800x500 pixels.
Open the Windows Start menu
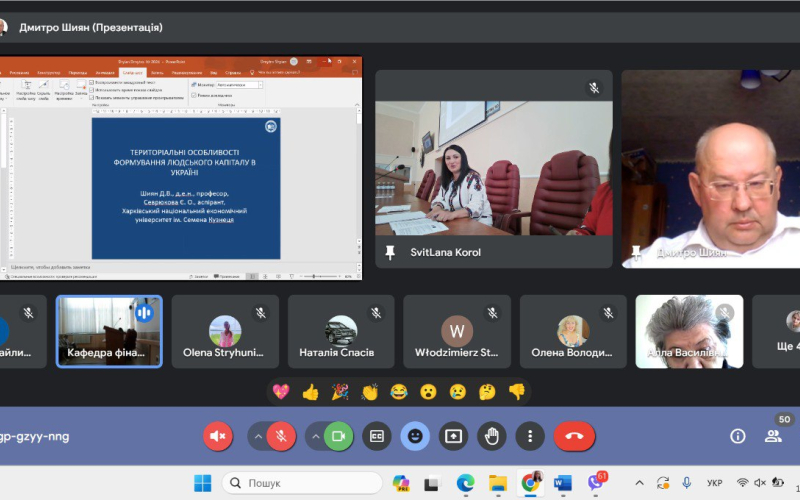pyautogui.click(x=203, y=483)
